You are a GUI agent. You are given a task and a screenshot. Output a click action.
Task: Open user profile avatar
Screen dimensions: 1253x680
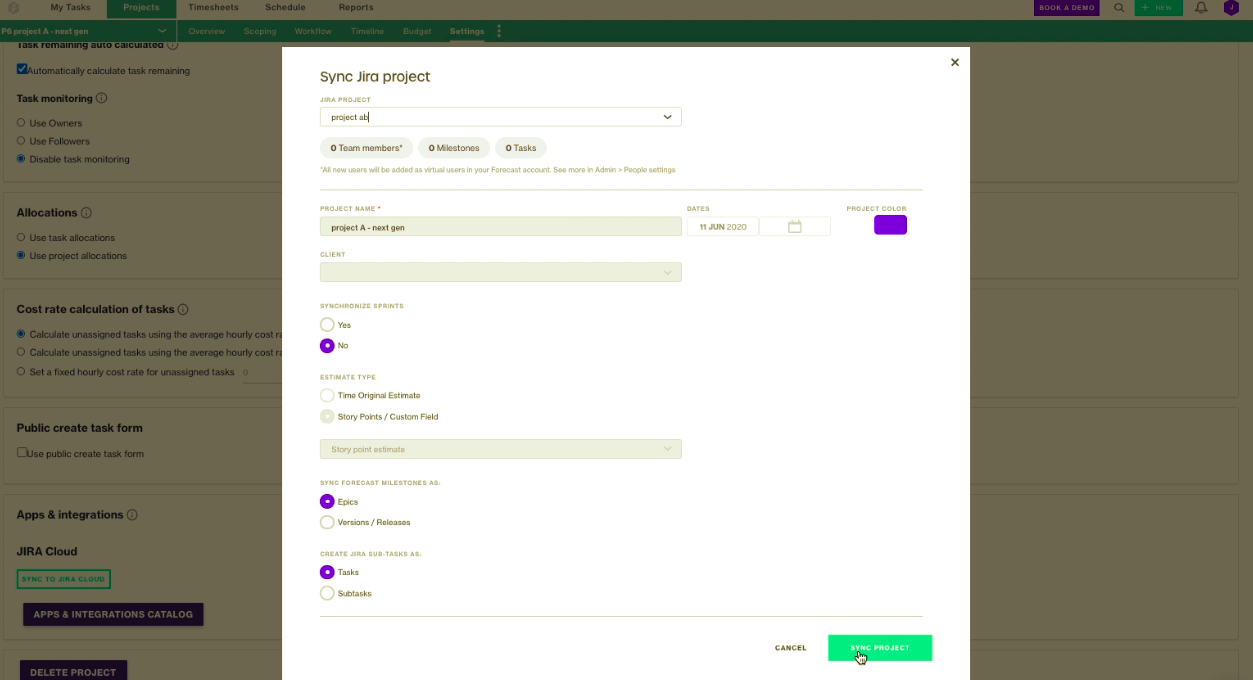point(1231,8)
